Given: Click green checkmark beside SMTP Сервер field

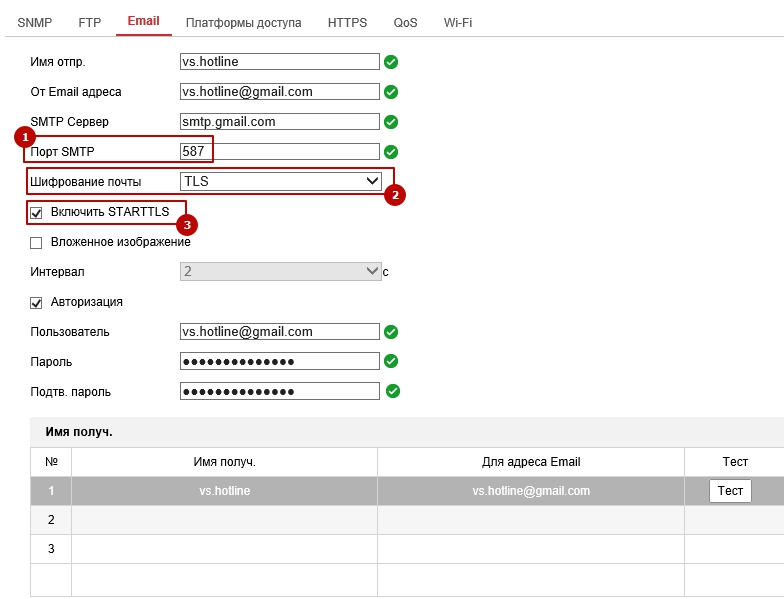Looking at the screenshot, I should click(391, 122).
